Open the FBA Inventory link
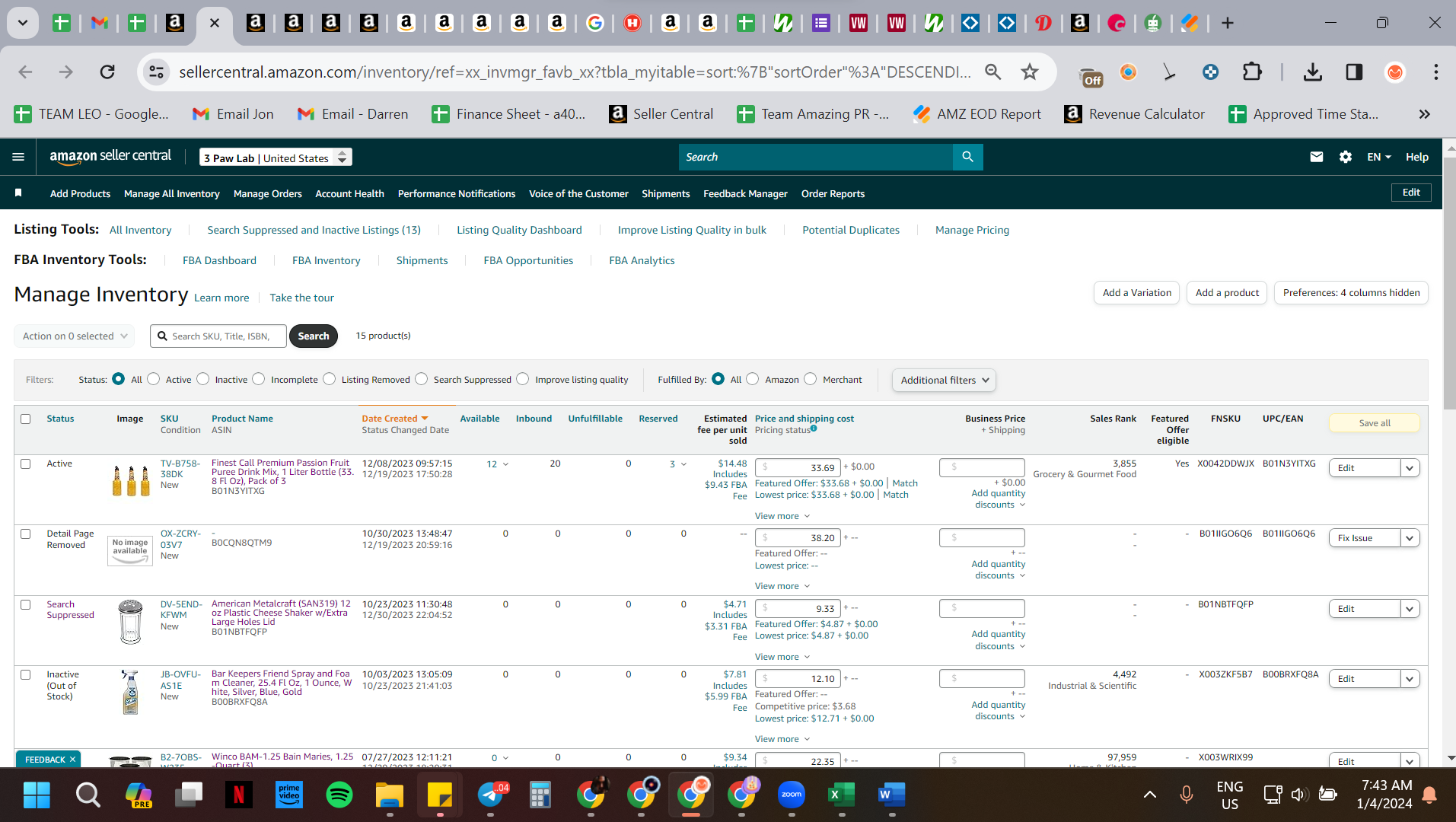 pos(327,260)
